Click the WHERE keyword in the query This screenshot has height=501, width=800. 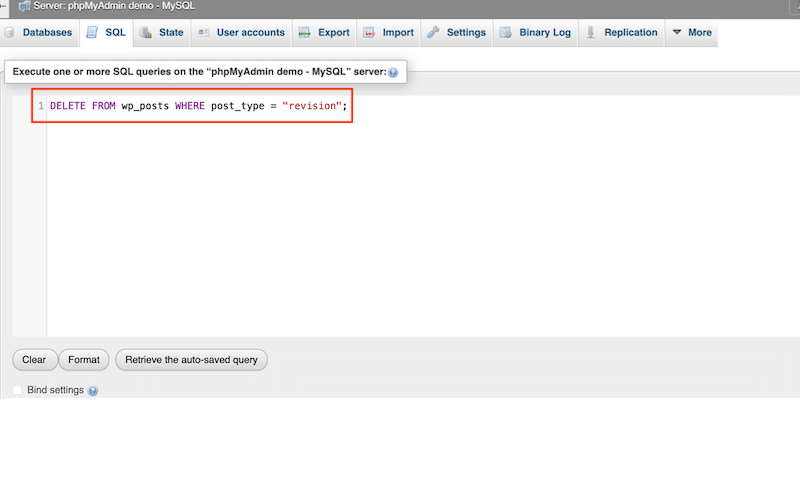pyautogui.click(x=190, y=106)
